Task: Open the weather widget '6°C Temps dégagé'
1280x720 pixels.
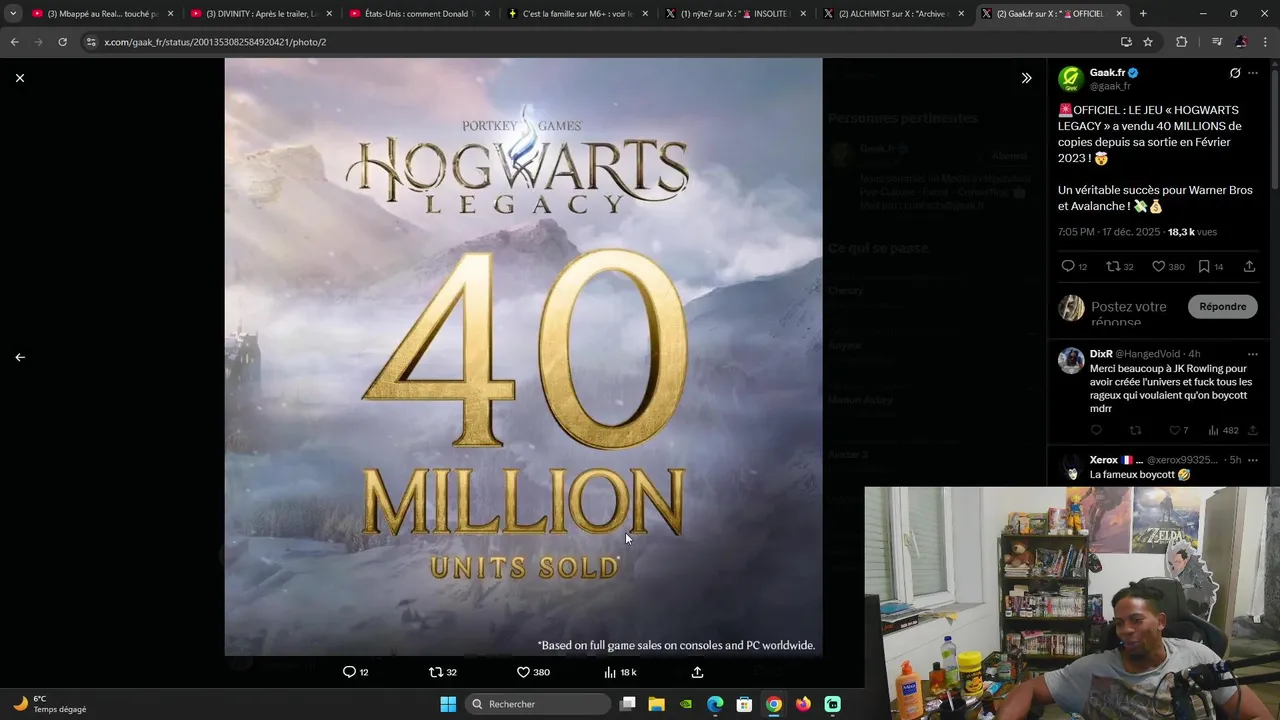Action: point(50,704)
